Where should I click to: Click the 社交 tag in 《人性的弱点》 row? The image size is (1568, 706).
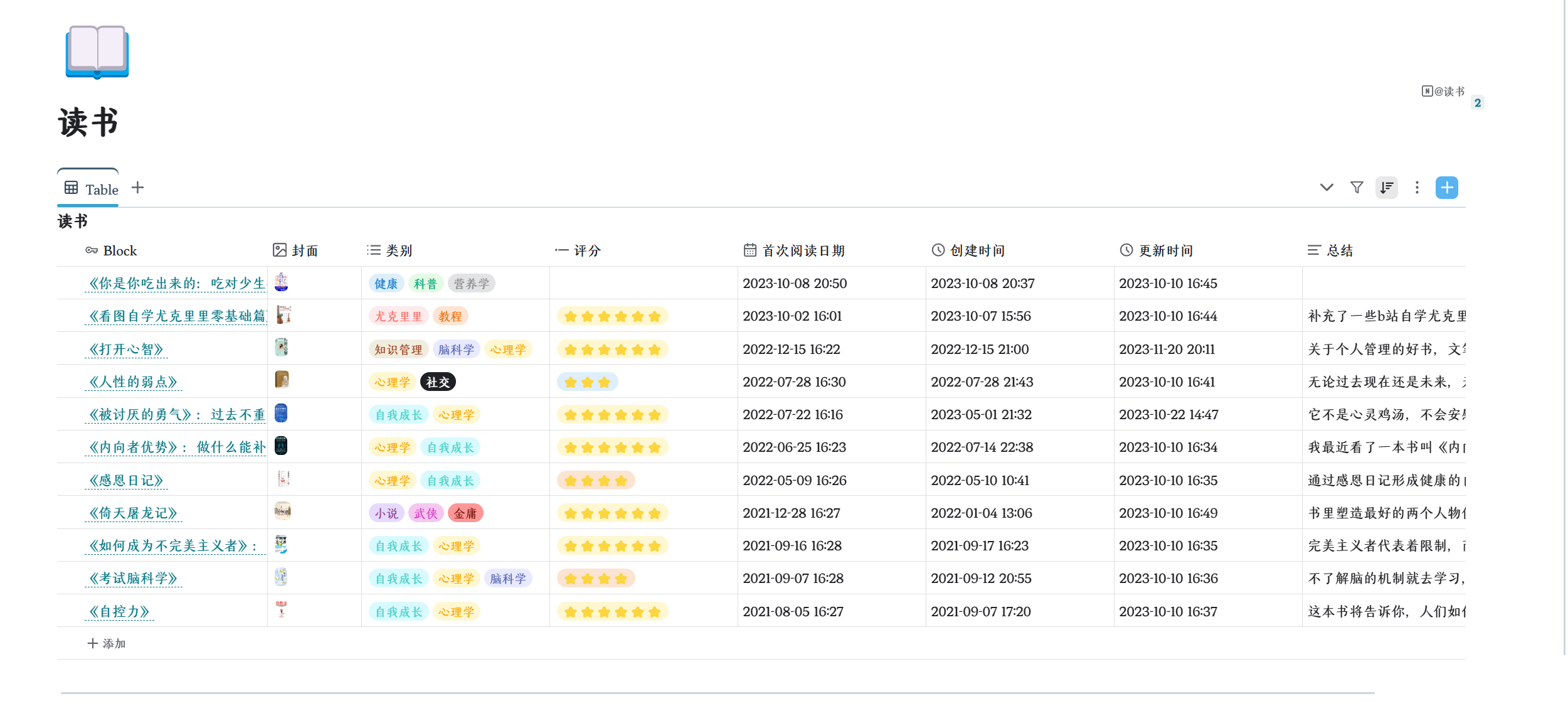point(438,382)
